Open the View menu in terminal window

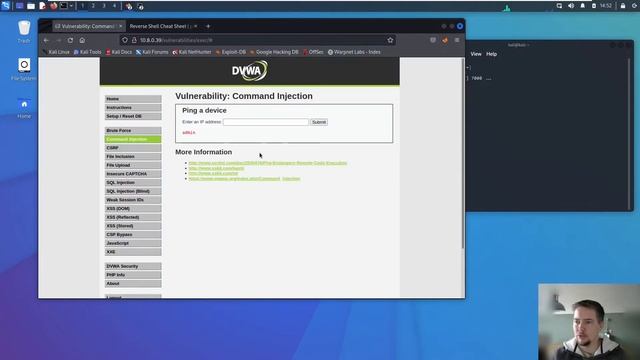click(x=476, y=54)
